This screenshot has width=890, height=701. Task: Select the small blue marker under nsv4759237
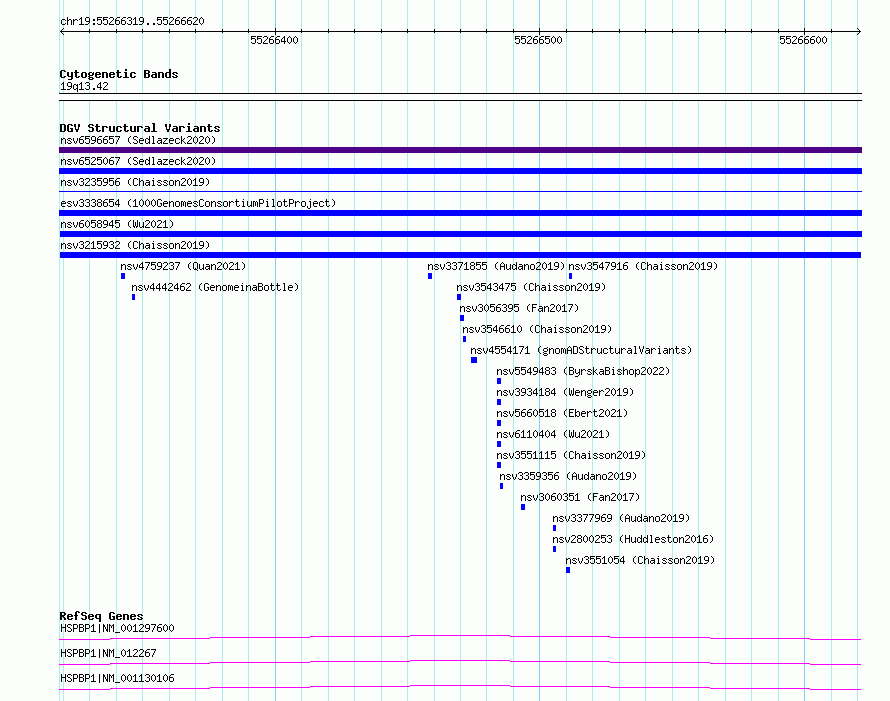[x=123, y=276]
